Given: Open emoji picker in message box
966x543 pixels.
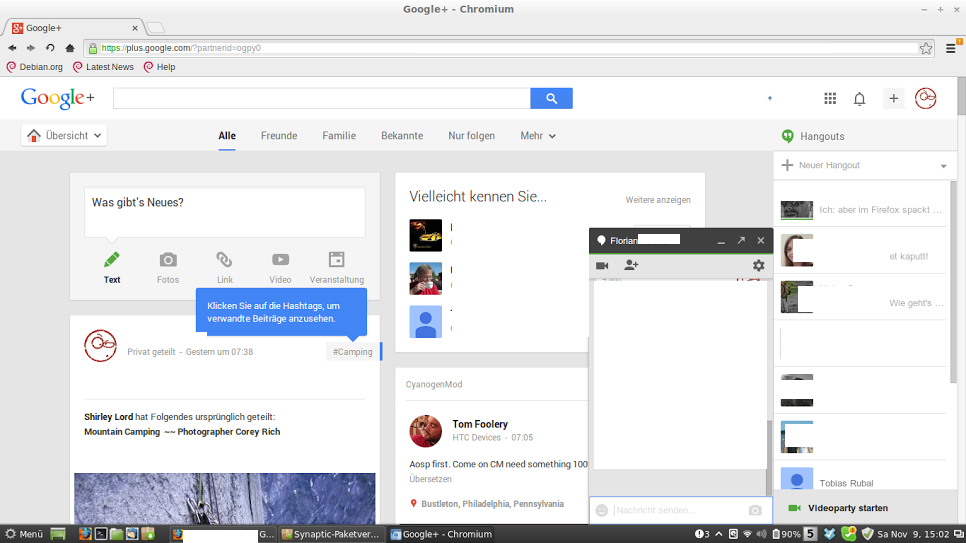Looking at the screenshot, I should pos(602,510).
